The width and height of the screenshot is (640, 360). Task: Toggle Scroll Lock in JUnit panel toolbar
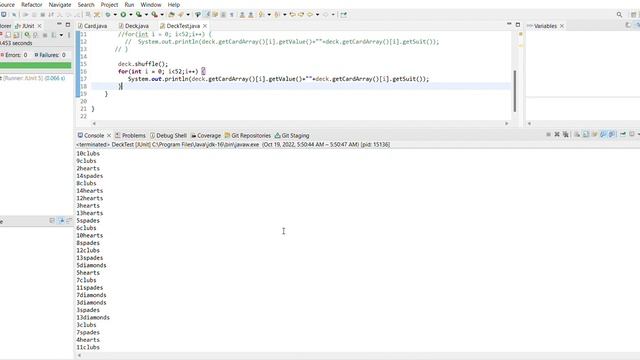16,35
